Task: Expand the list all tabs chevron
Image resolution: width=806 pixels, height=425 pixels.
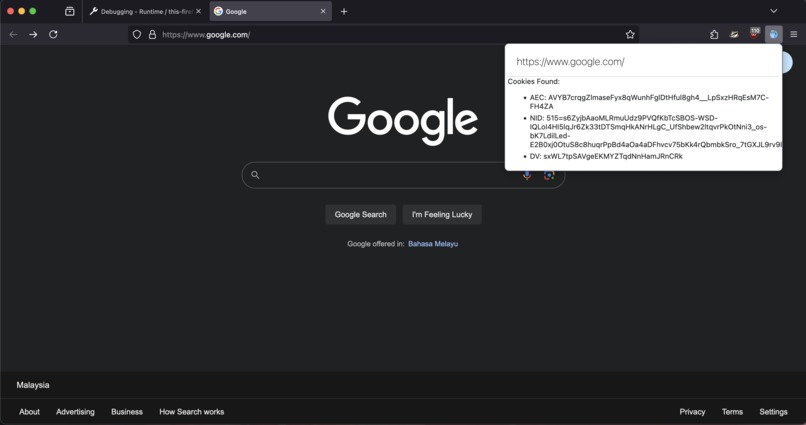Action: click(x=774, y=11)
